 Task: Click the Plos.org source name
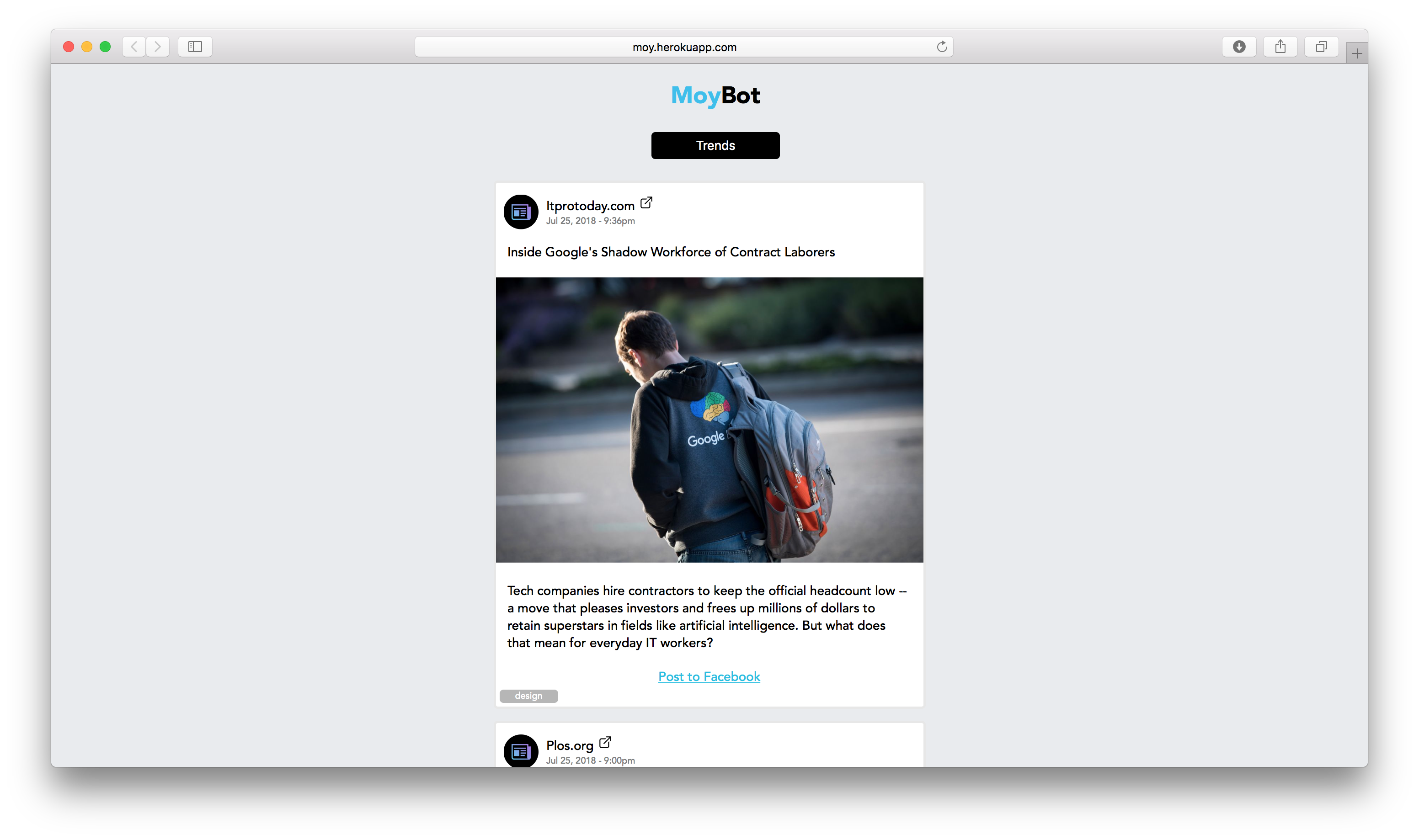point(569,745)
